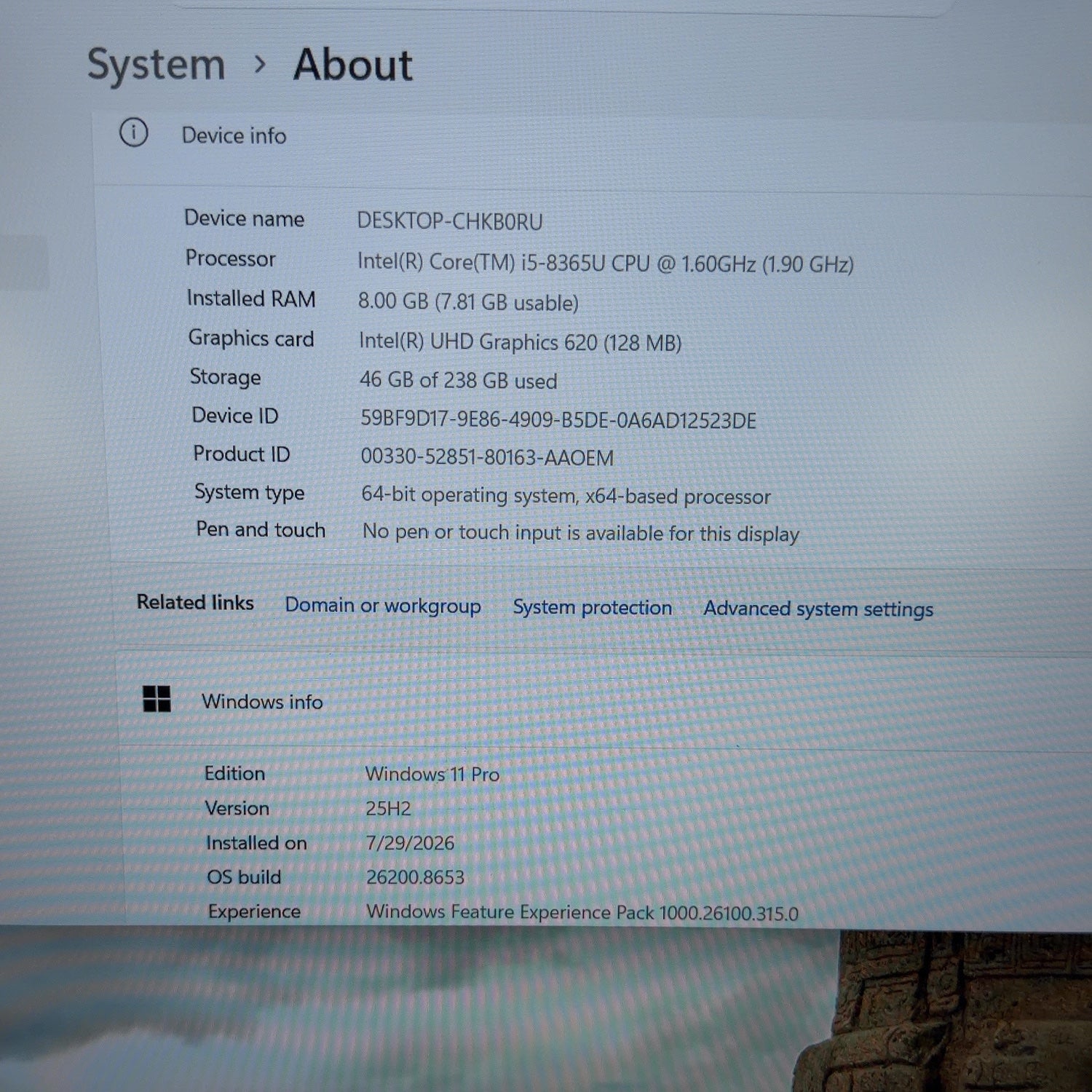
Task: Click the Installed on label
Action: (x=256, y=843)
